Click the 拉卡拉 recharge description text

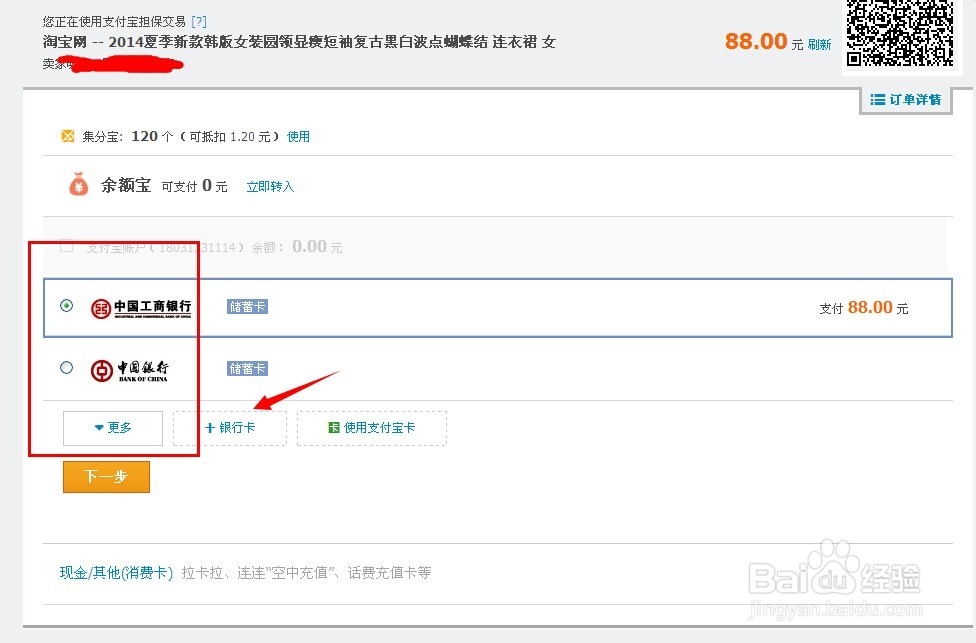coord(306,573)
